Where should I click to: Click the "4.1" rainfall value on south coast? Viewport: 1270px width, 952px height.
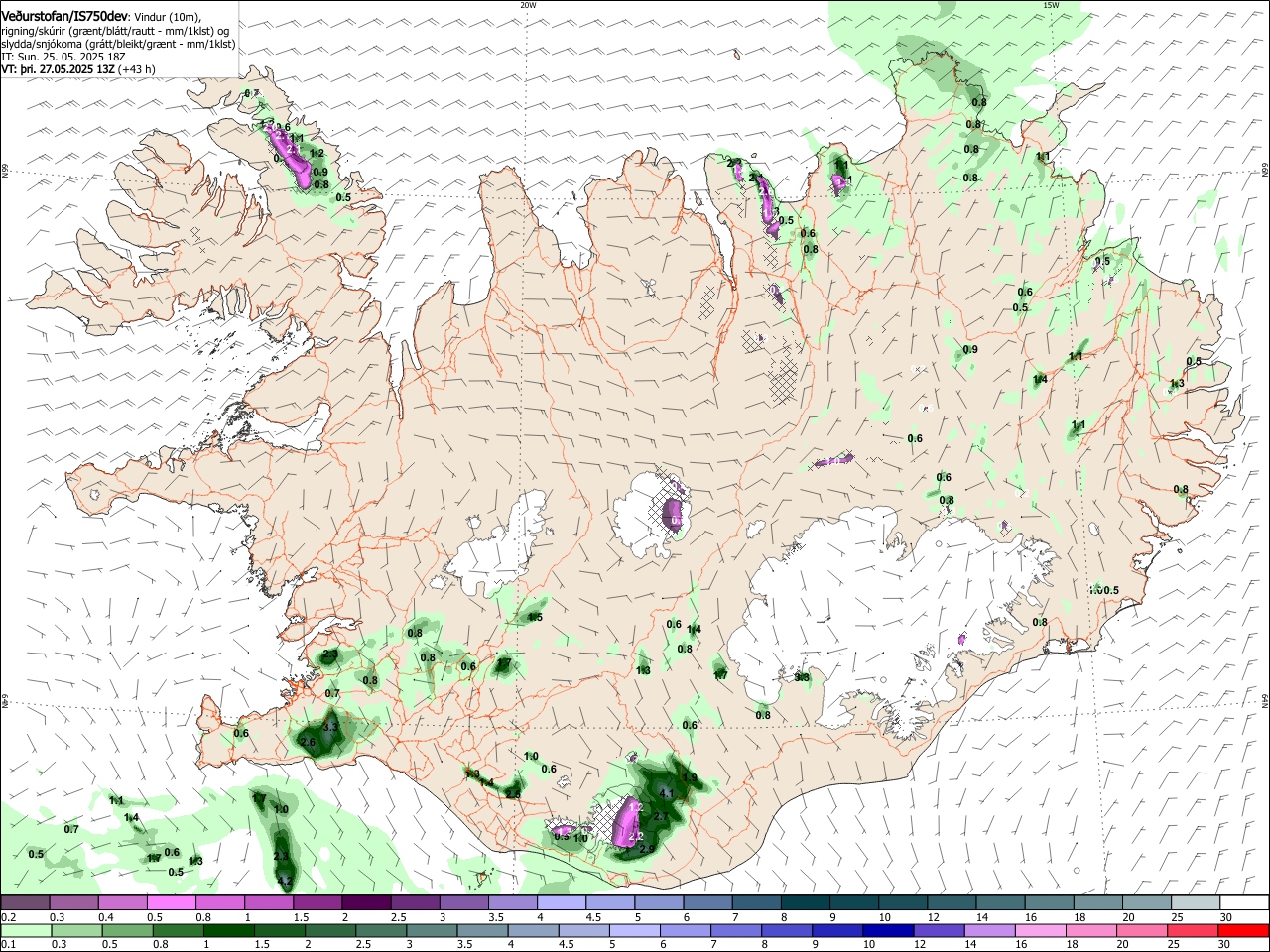point(667,793)
